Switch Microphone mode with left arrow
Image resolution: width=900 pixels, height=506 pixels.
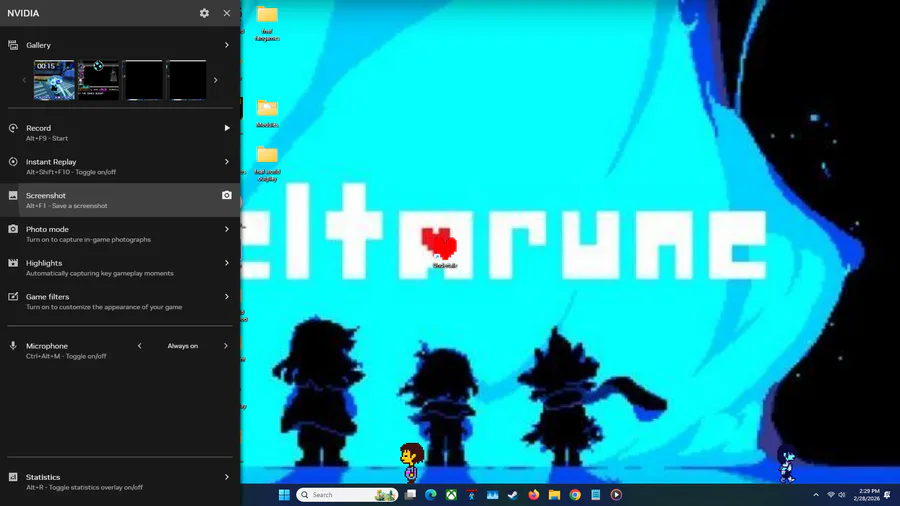(139, 346)
